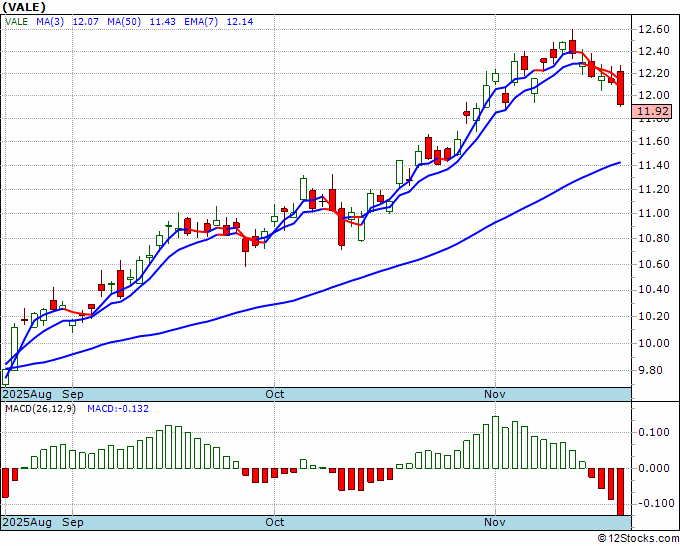Click 2025Aug on the price chart axis
This screenshot has width=680, height=546.
coord(27,394)
